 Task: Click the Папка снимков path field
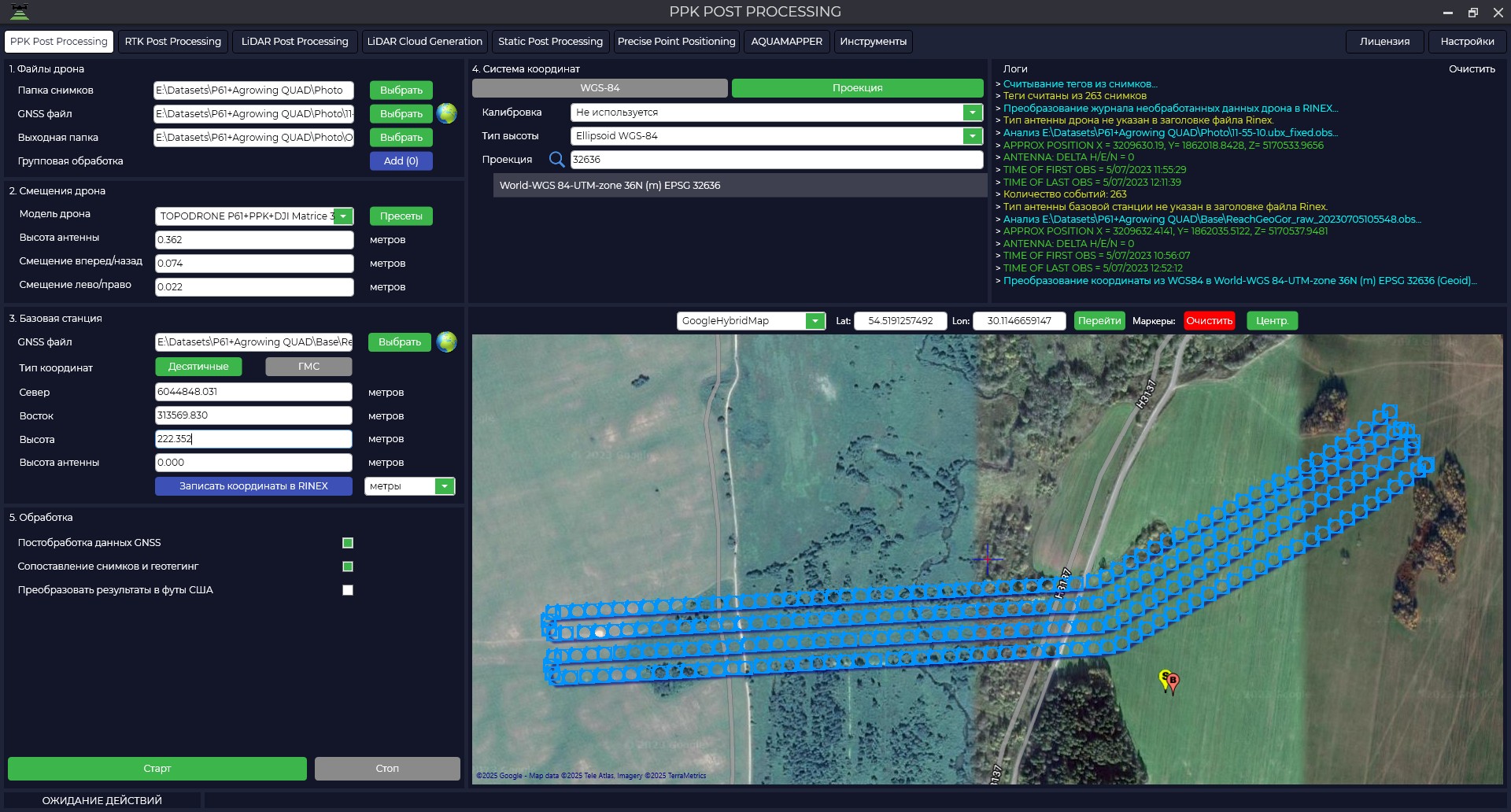(x=253, y=90)
